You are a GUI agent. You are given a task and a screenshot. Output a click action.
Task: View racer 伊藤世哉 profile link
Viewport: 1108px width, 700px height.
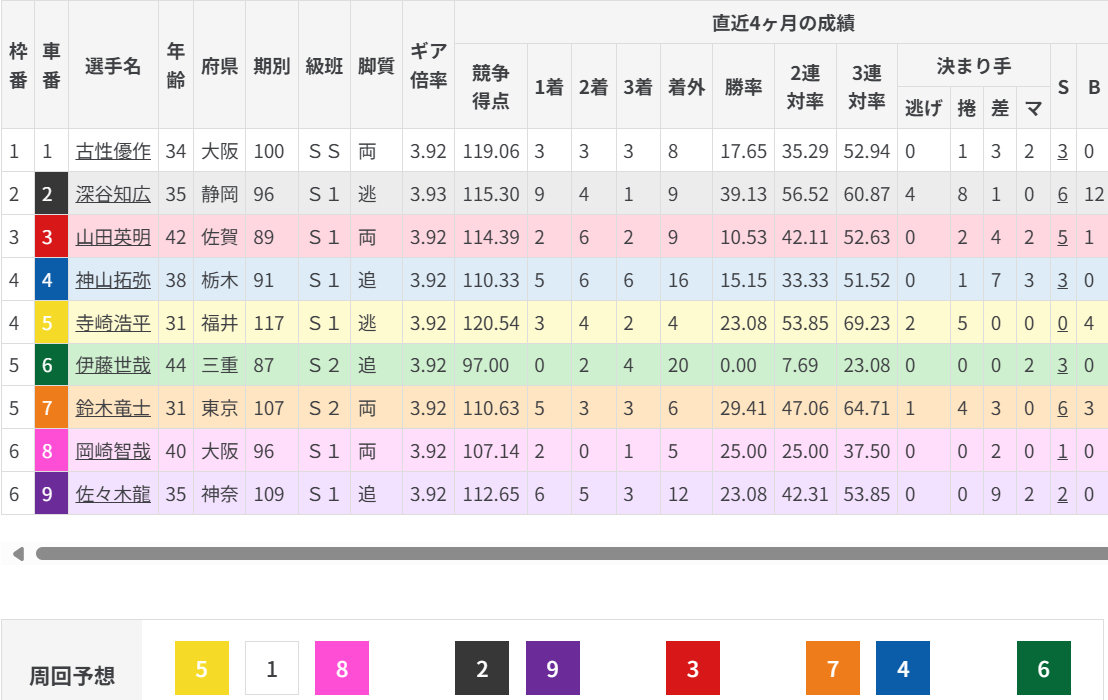113,366
